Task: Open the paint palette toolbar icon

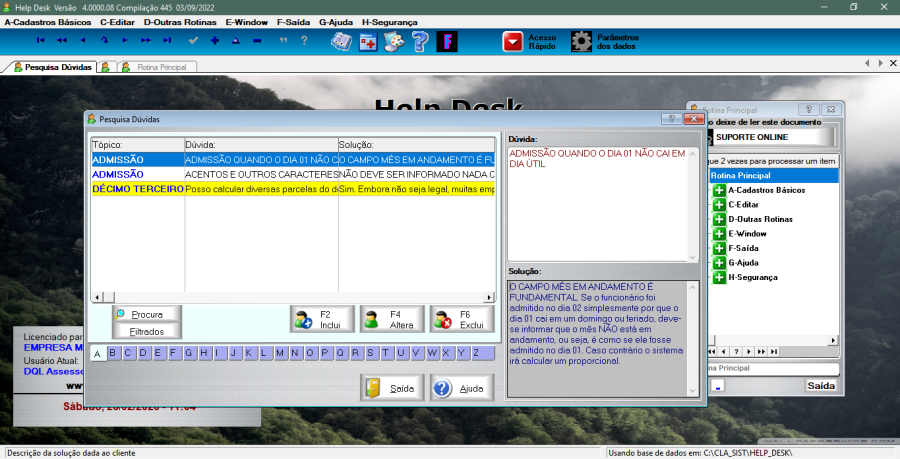Action: tap(394, 41)
